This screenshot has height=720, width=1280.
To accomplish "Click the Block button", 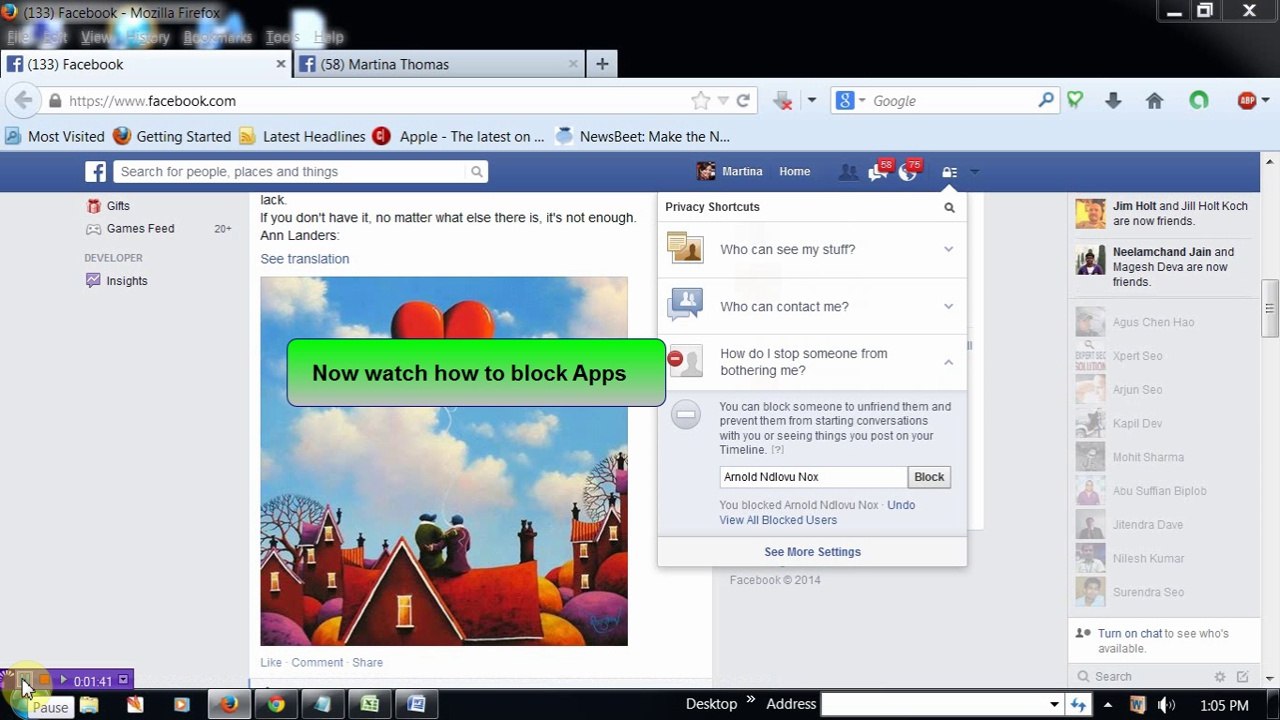I will 929,477.
